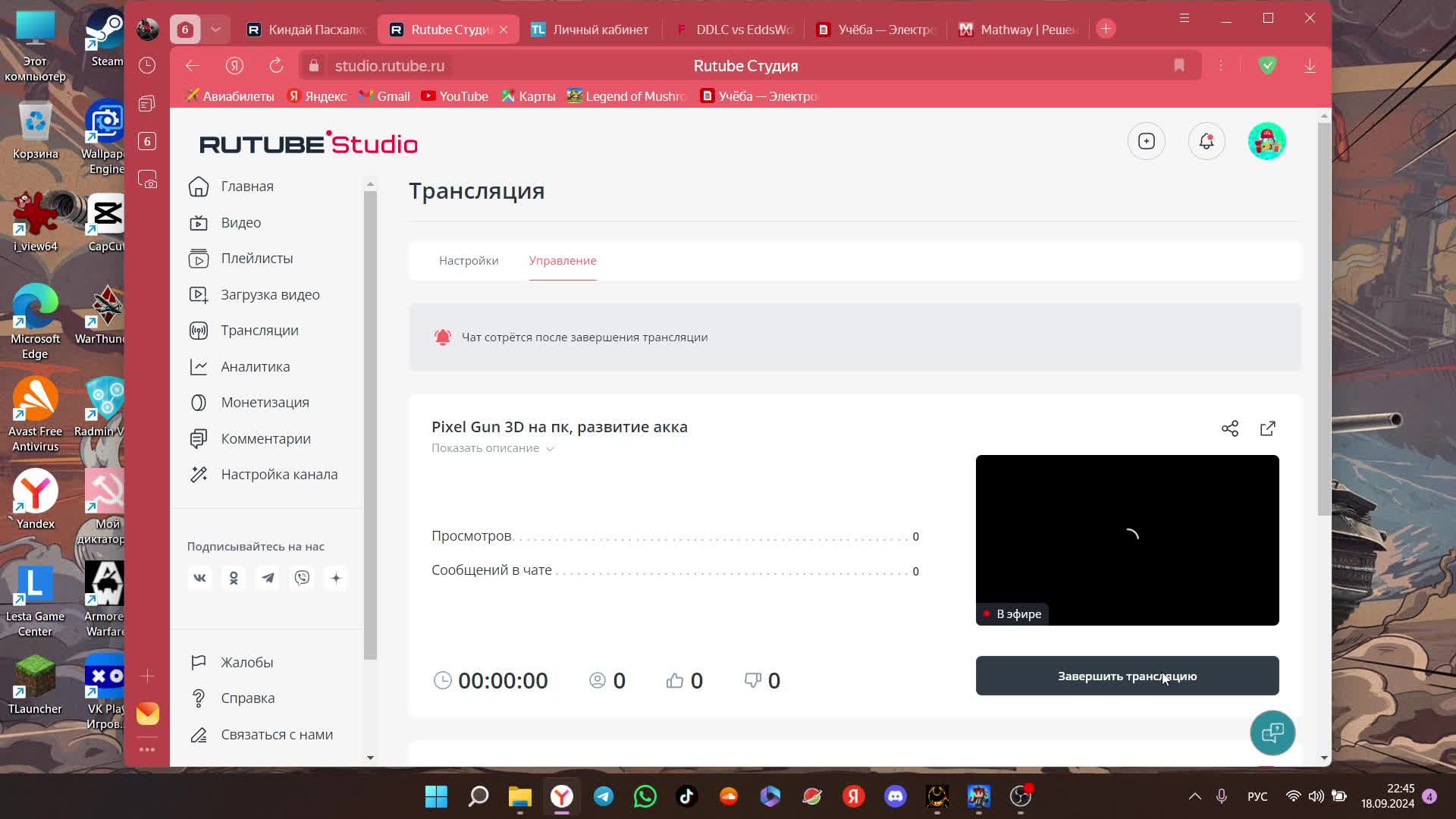The image size is (1456, 819).
Task: Open the Telegram social link icon
Action: click(x=268, y=578)
